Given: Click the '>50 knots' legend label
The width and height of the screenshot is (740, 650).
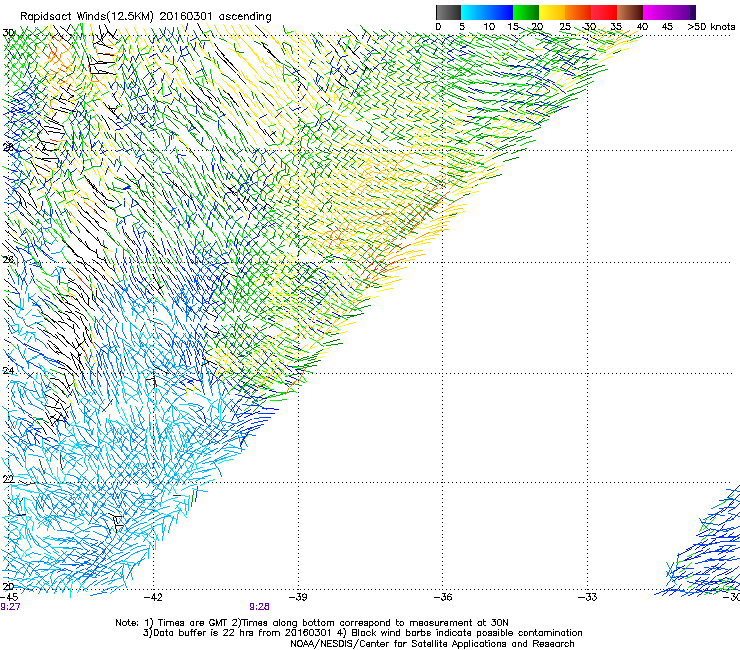Looking at the screenshot, I should tap(711, 27).
